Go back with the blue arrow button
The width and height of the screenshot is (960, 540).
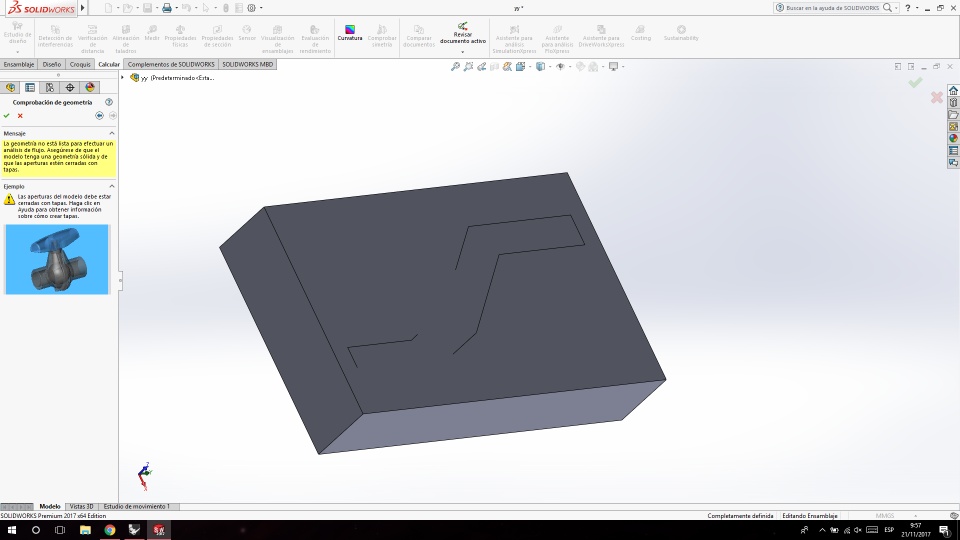coord(99,116)
